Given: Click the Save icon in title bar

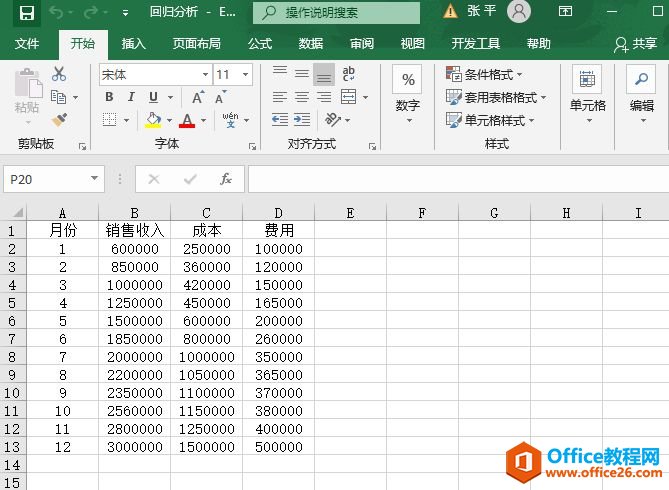Looking at the screenshot, I should pyautogui.click(x=26, y=13).
